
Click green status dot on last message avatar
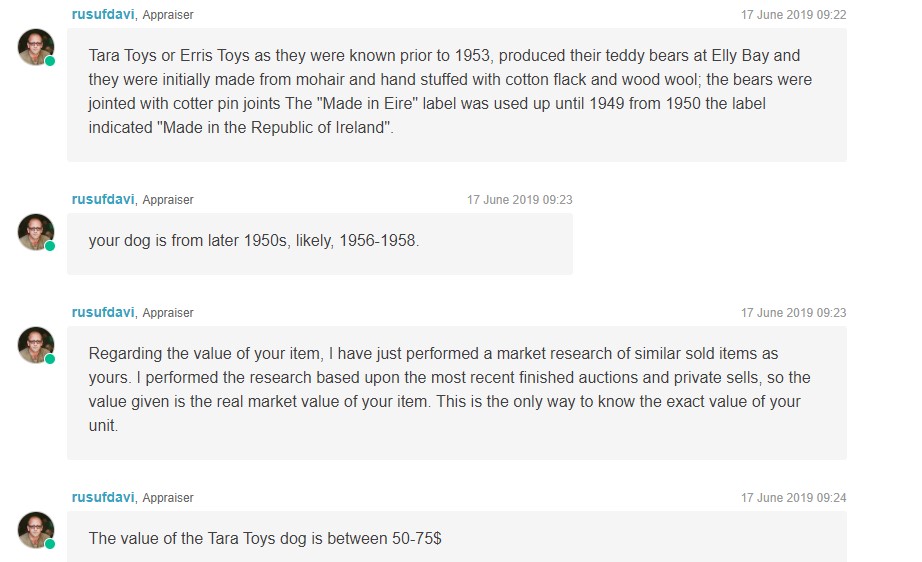point(50,544)
